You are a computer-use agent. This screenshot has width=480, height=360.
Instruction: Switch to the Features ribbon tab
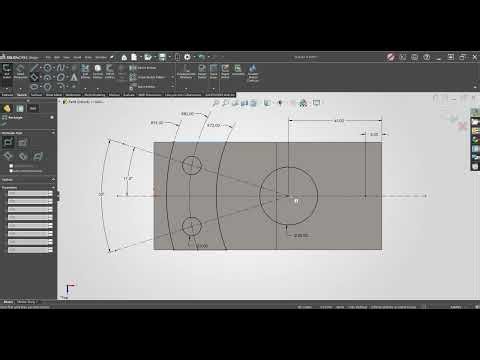(x=7, y=95)
